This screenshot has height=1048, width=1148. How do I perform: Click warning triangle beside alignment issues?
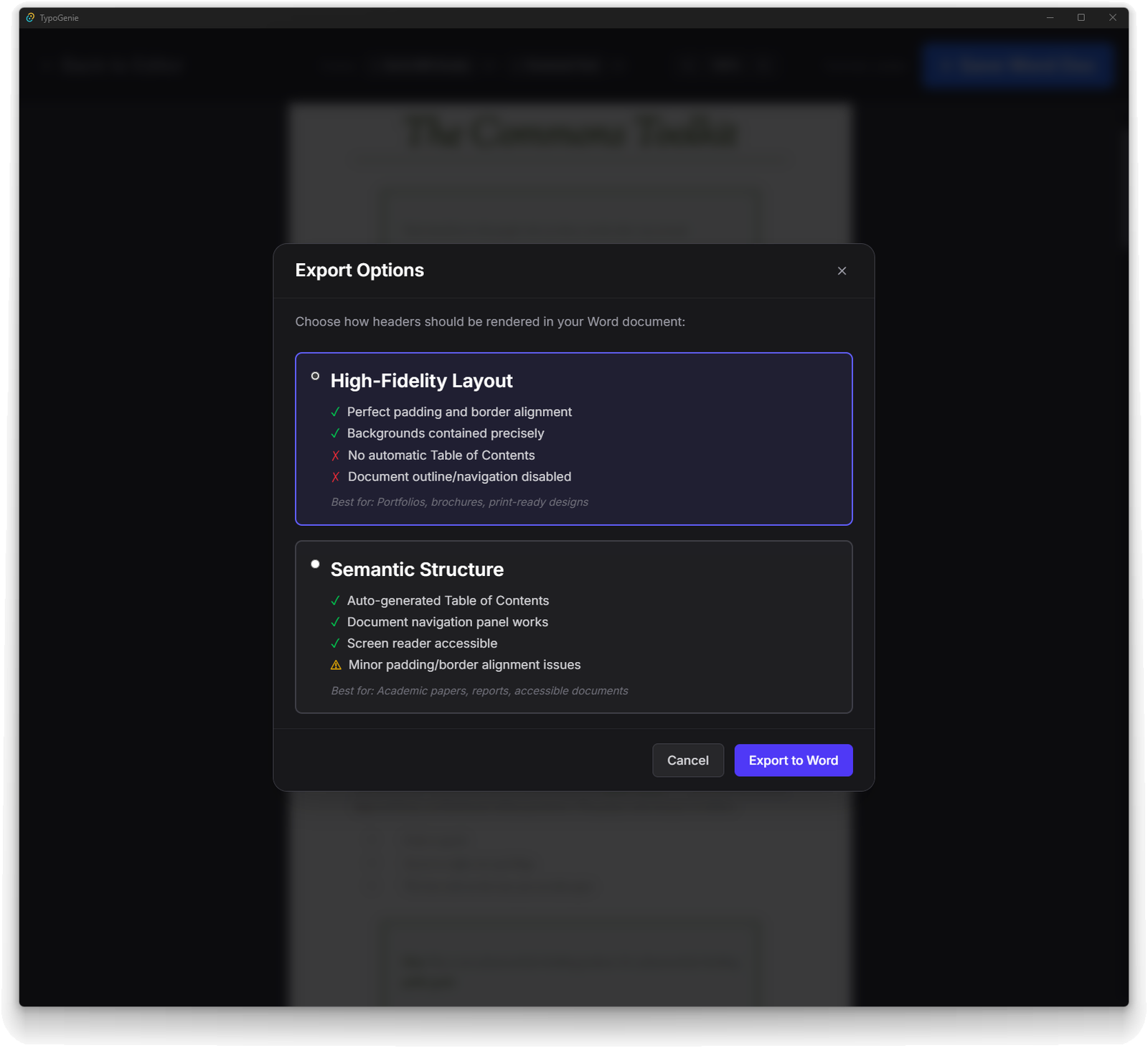click(x=336, y=665)
